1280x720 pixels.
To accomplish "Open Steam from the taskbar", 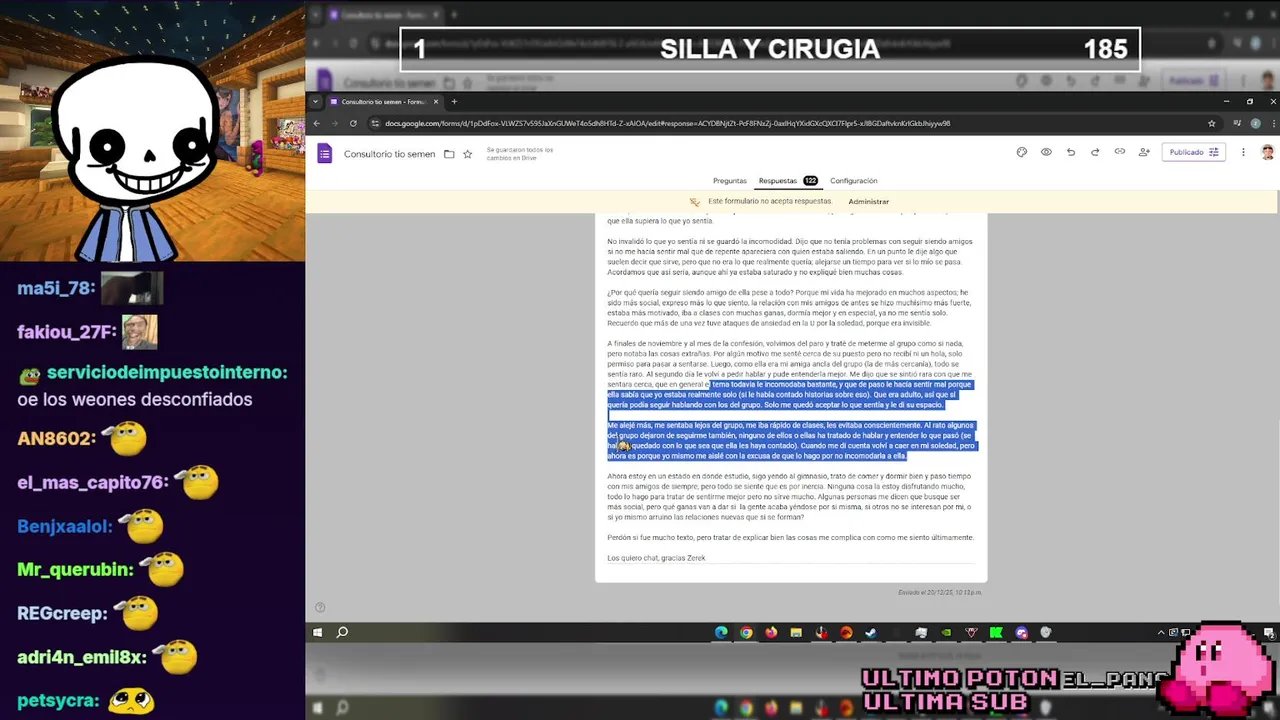I will pos(871,632).
